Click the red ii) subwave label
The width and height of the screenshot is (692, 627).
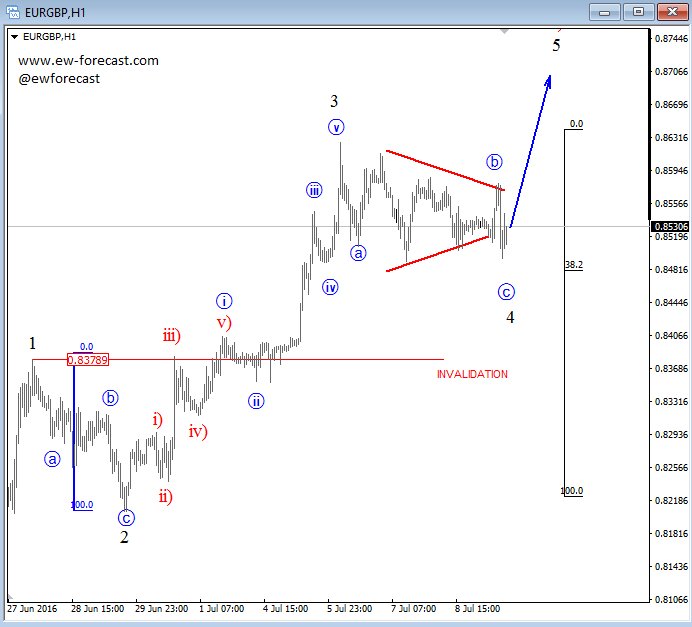coord(166,497)
